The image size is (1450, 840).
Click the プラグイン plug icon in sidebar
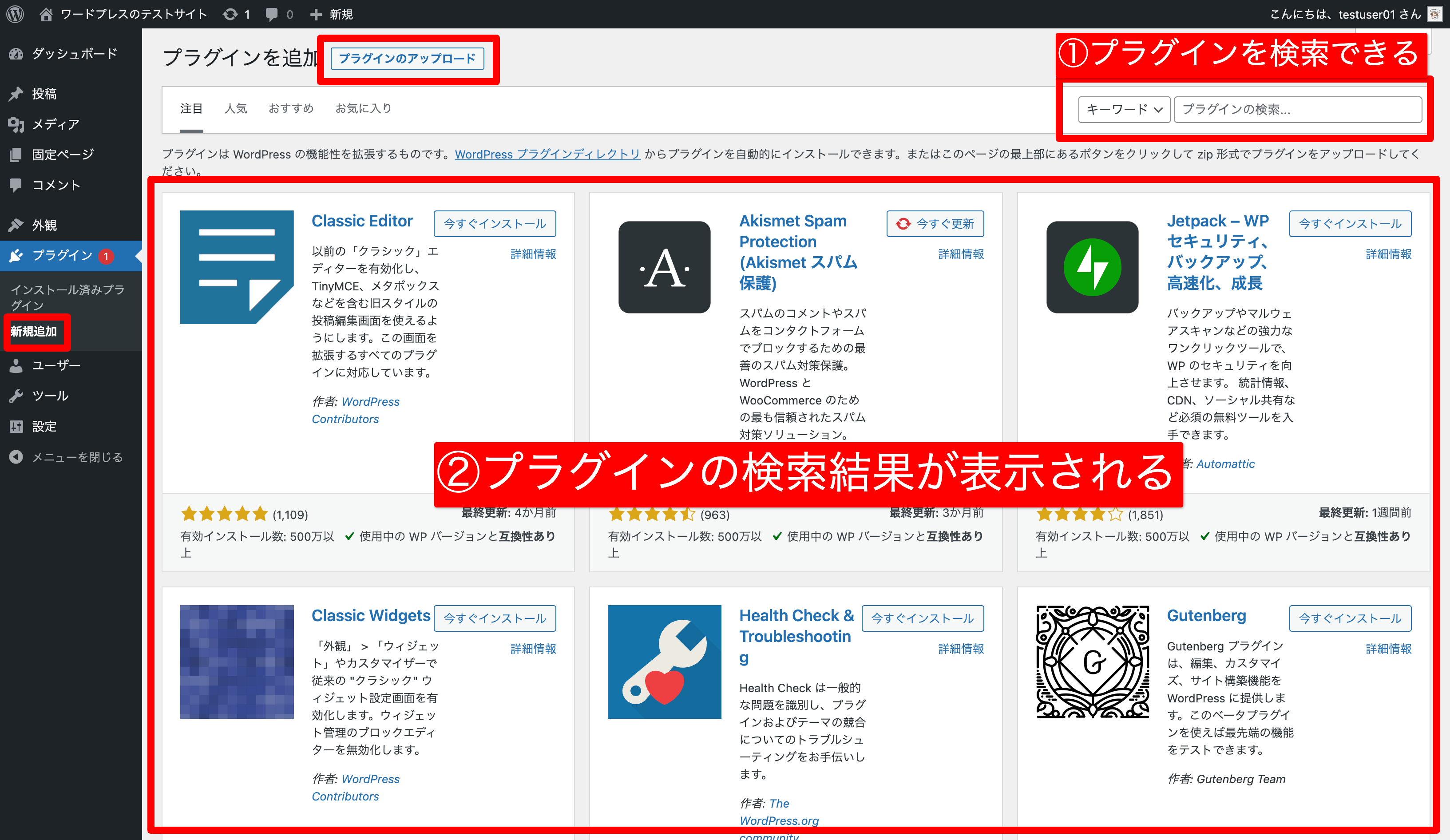pos(16,255)
